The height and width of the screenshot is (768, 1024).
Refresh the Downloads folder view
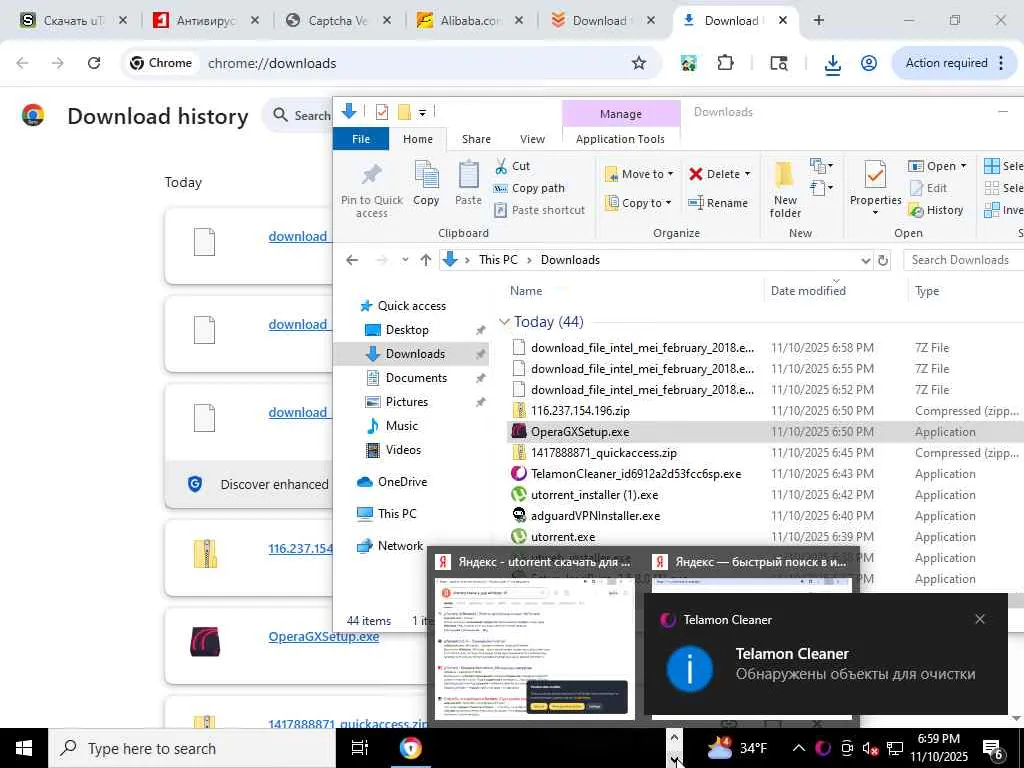point(883,260)
